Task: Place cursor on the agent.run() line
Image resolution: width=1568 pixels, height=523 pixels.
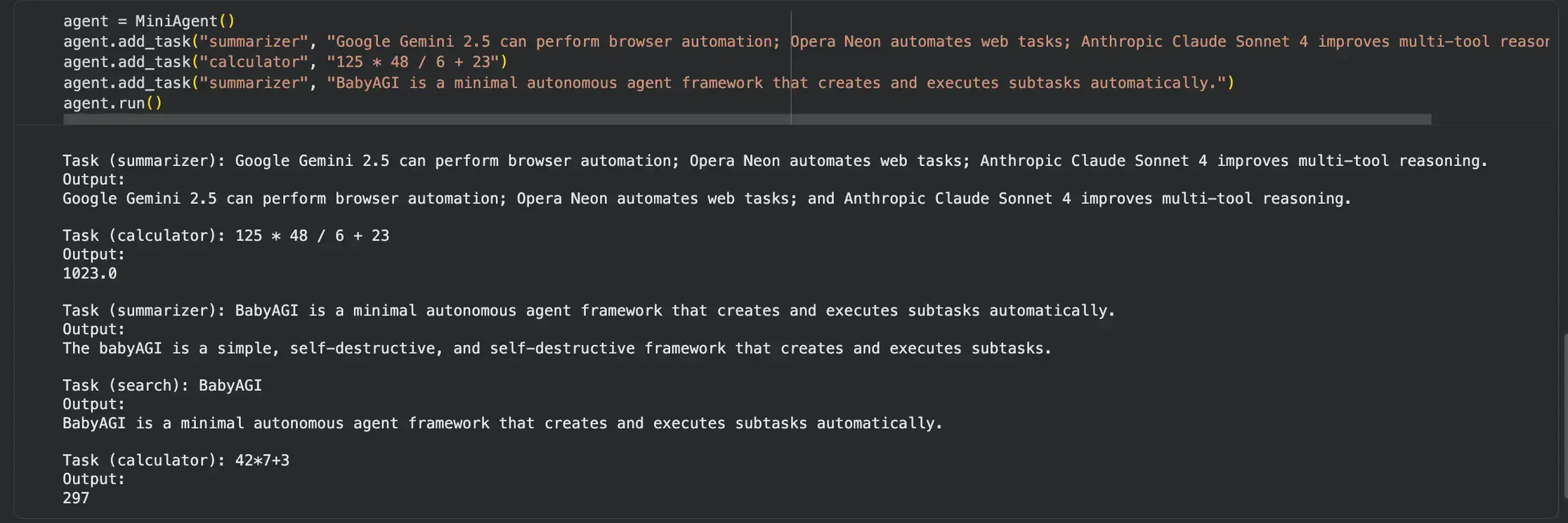Action: tap(112, 103)
